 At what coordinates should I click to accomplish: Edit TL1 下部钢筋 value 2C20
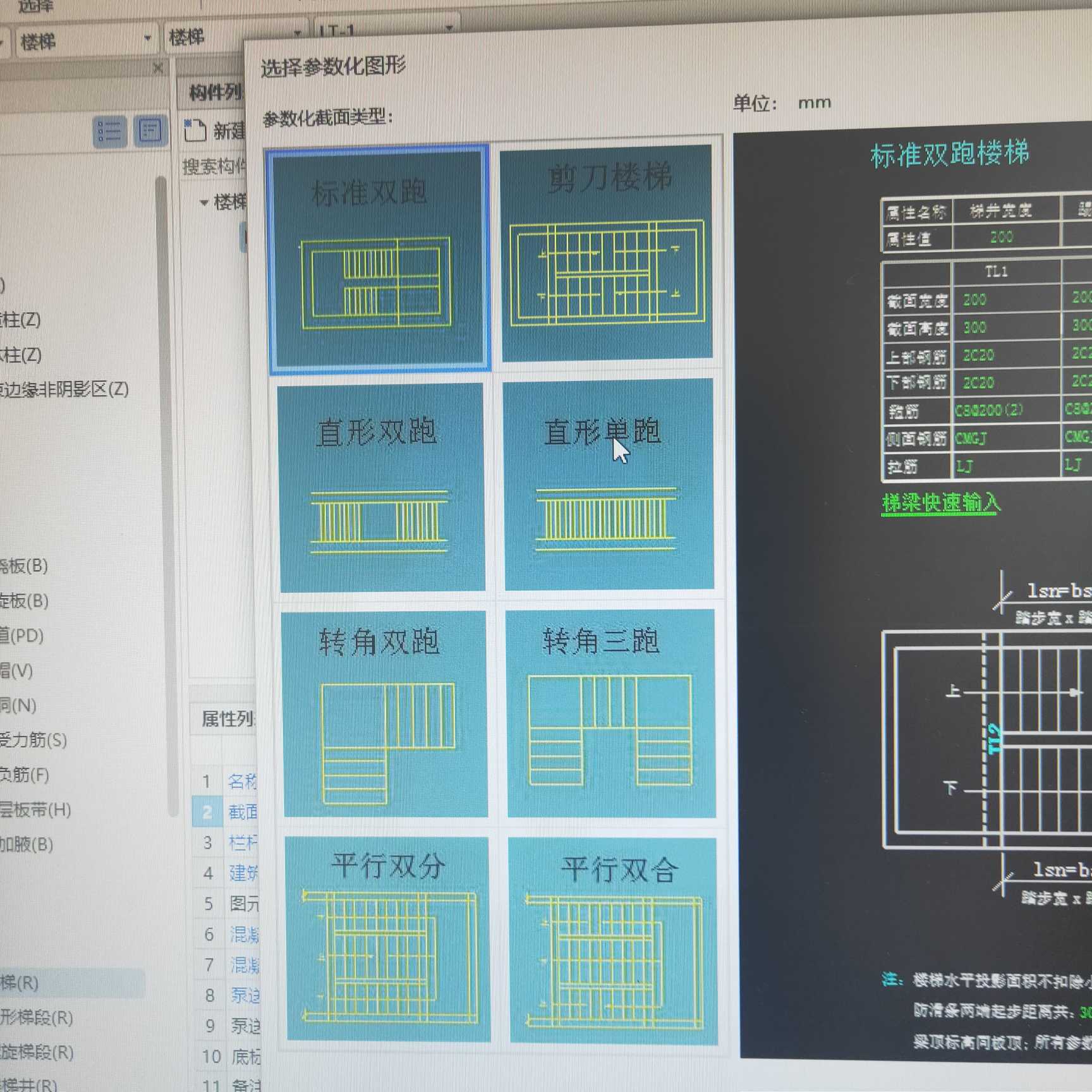click(x=978, y=383)
